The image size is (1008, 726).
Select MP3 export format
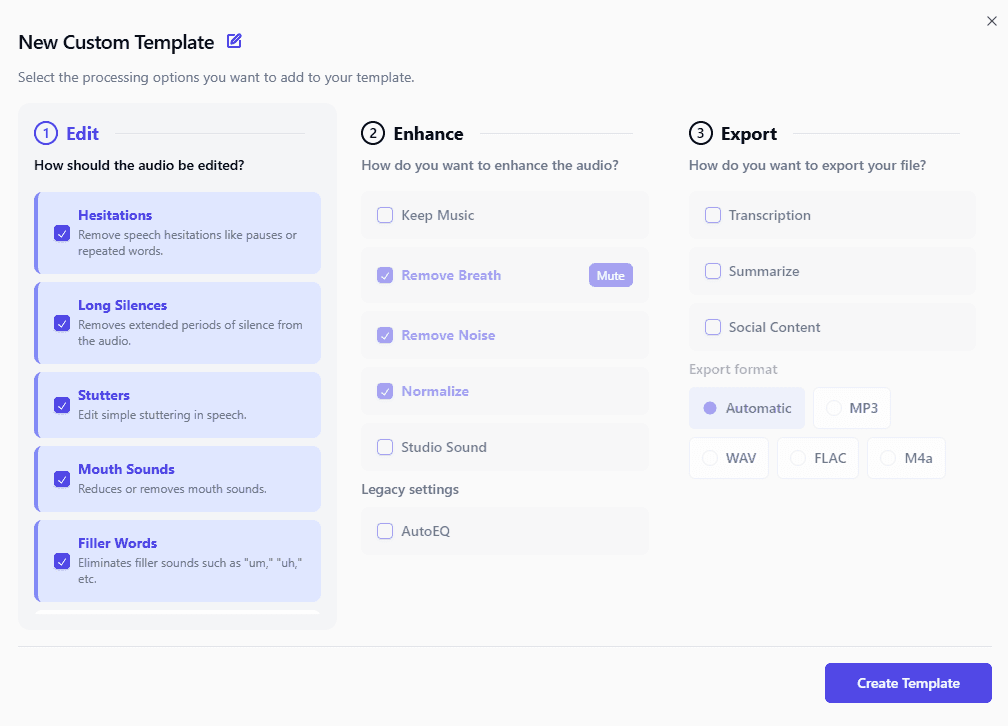pyautogui.click(x=852, y=408)
